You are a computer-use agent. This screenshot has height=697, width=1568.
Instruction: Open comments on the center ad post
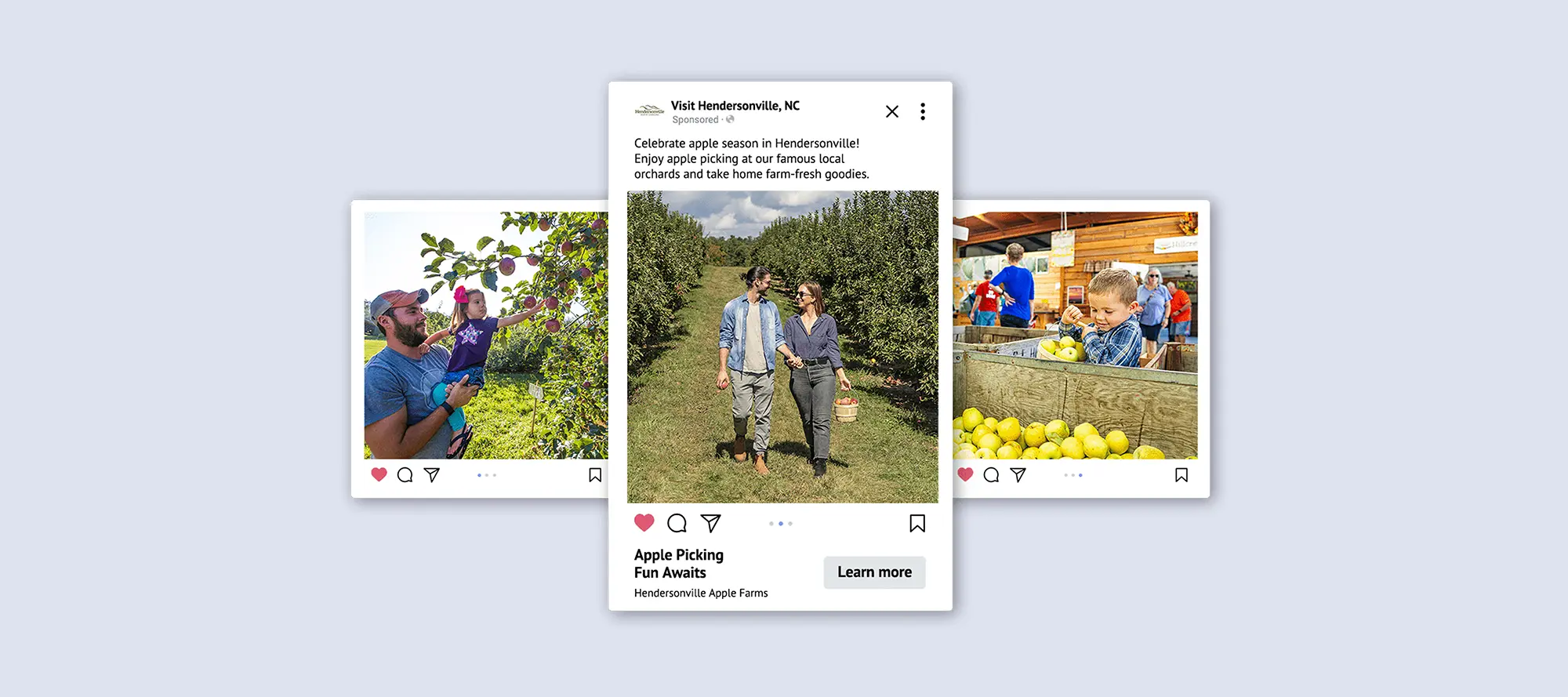click(x=677, y=523)
